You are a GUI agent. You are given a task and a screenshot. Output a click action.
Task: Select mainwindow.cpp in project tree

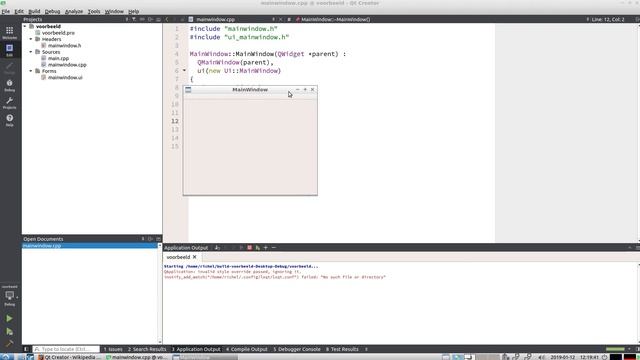[x=67, y=64]
